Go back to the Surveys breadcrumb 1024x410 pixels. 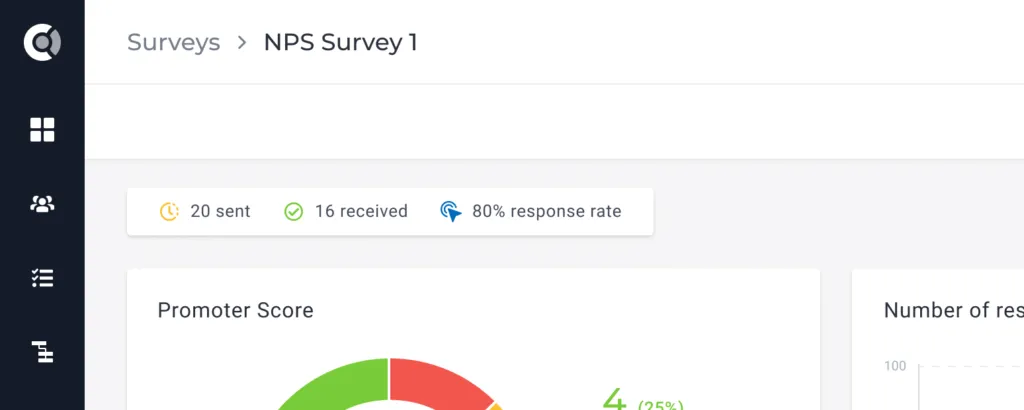[174, 42]
